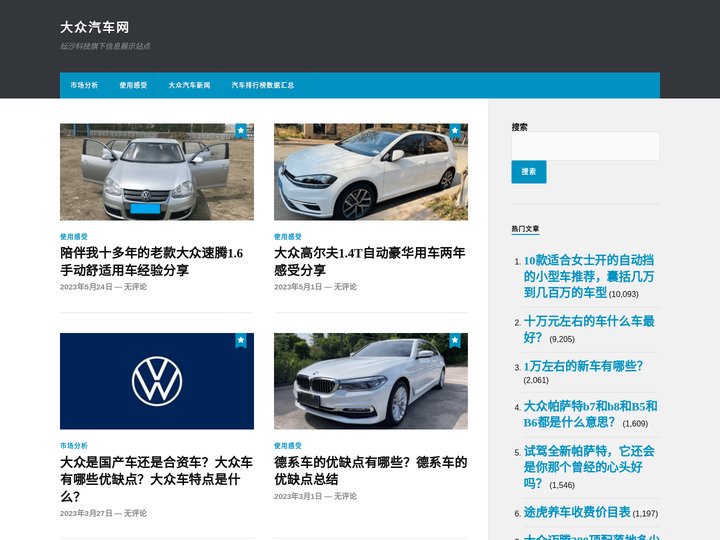Click the 搜索 label above the search field

click(519, 127)
